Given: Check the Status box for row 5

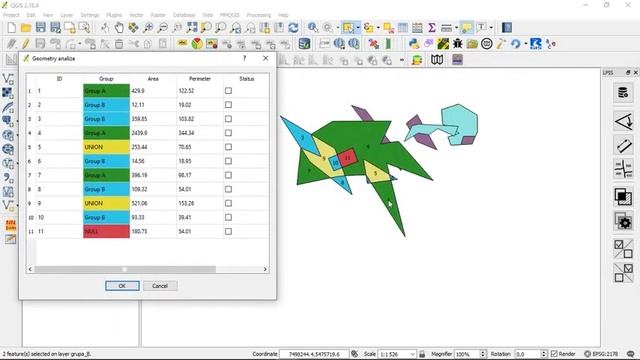Looking at the screenshot, I should [x=229, y=147].
